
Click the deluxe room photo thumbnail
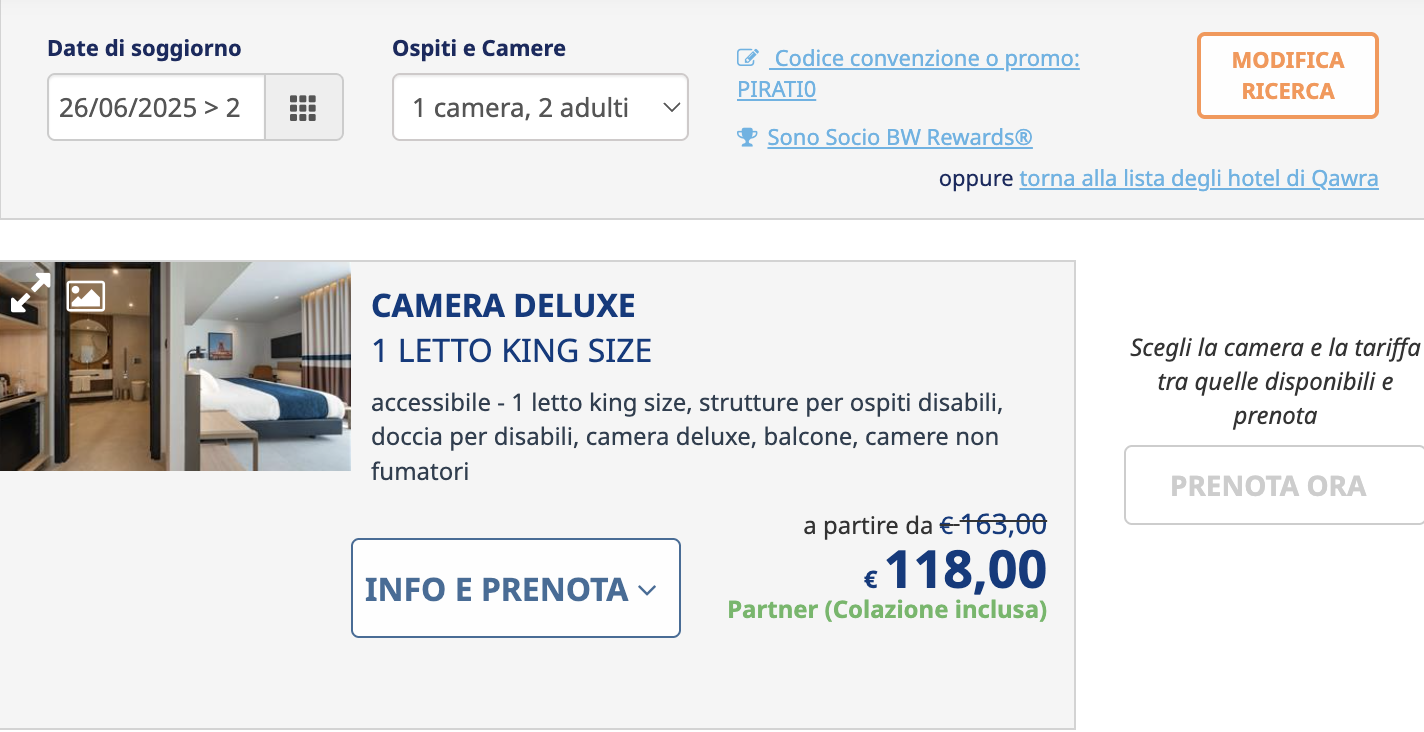point(175,366)
